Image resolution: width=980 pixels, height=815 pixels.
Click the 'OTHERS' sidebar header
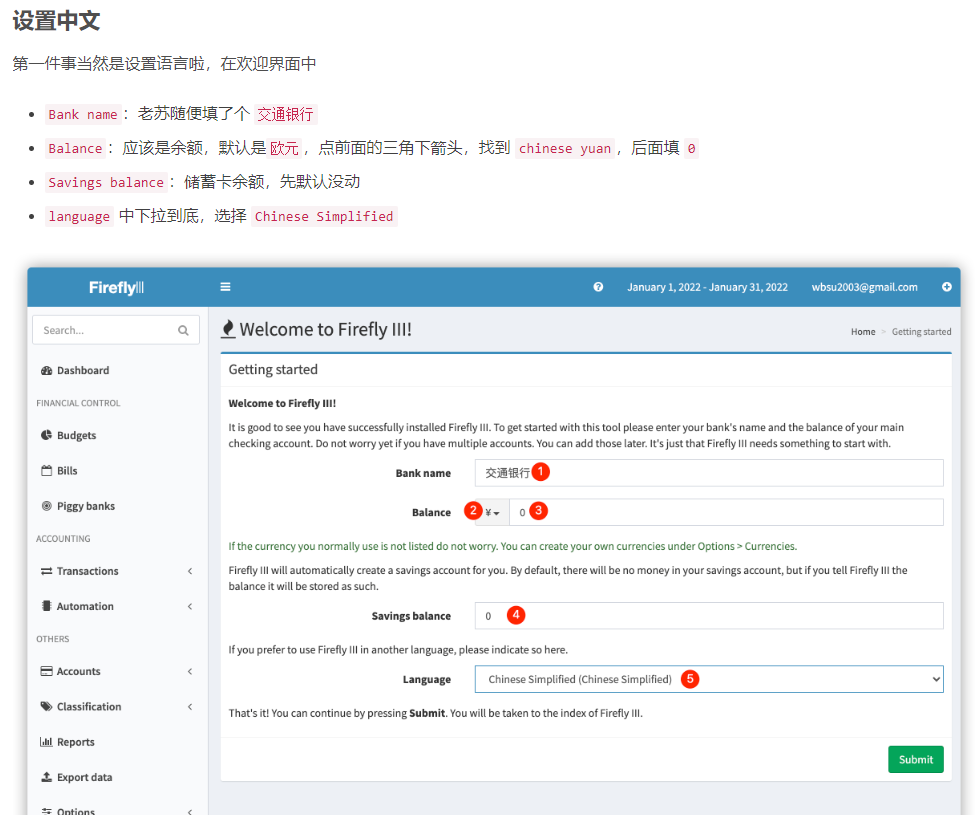click(52, 639)
